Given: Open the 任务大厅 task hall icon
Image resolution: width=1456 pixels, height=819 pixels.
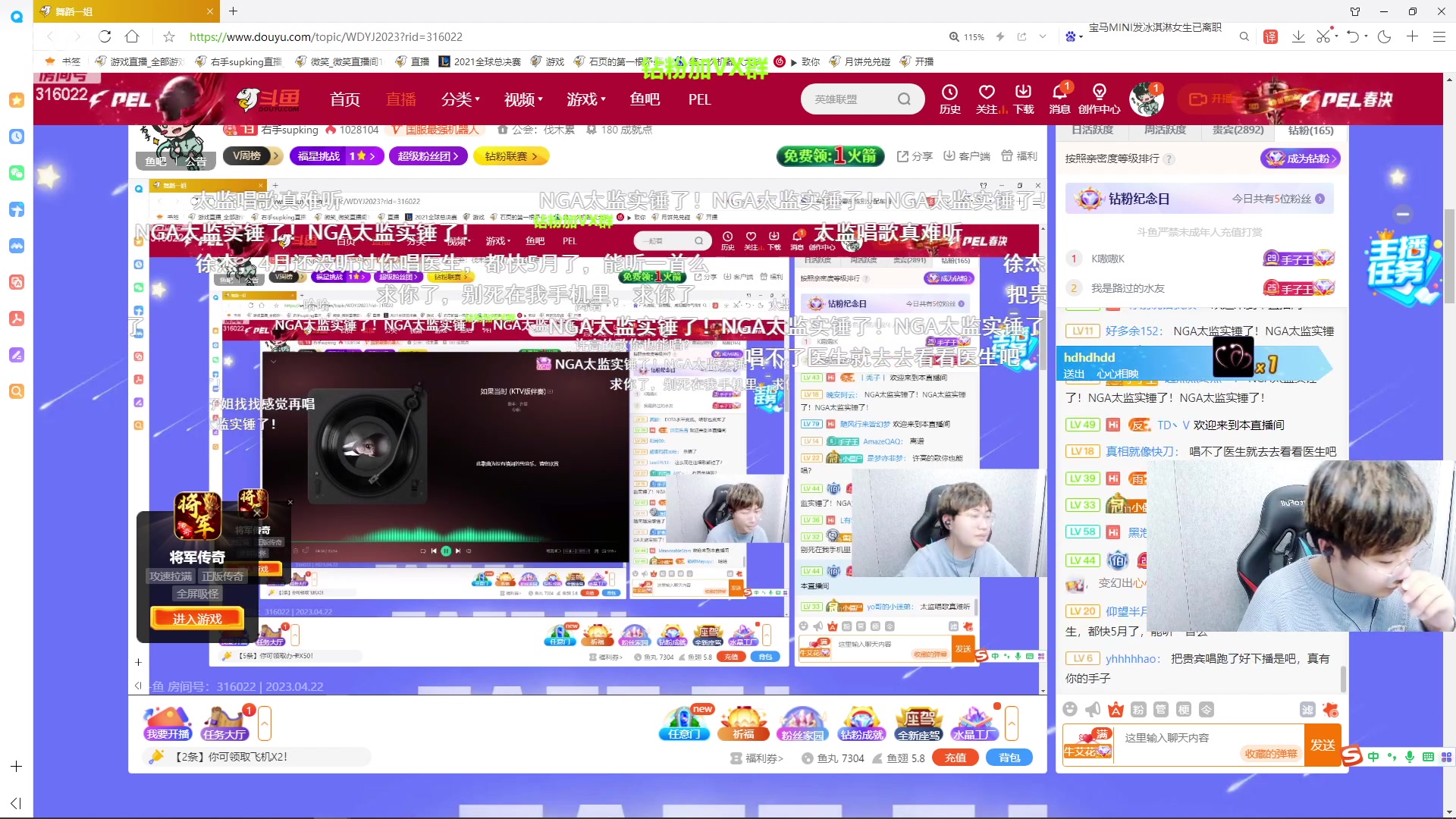Looking at the screenshot, I should click(224, 723).
